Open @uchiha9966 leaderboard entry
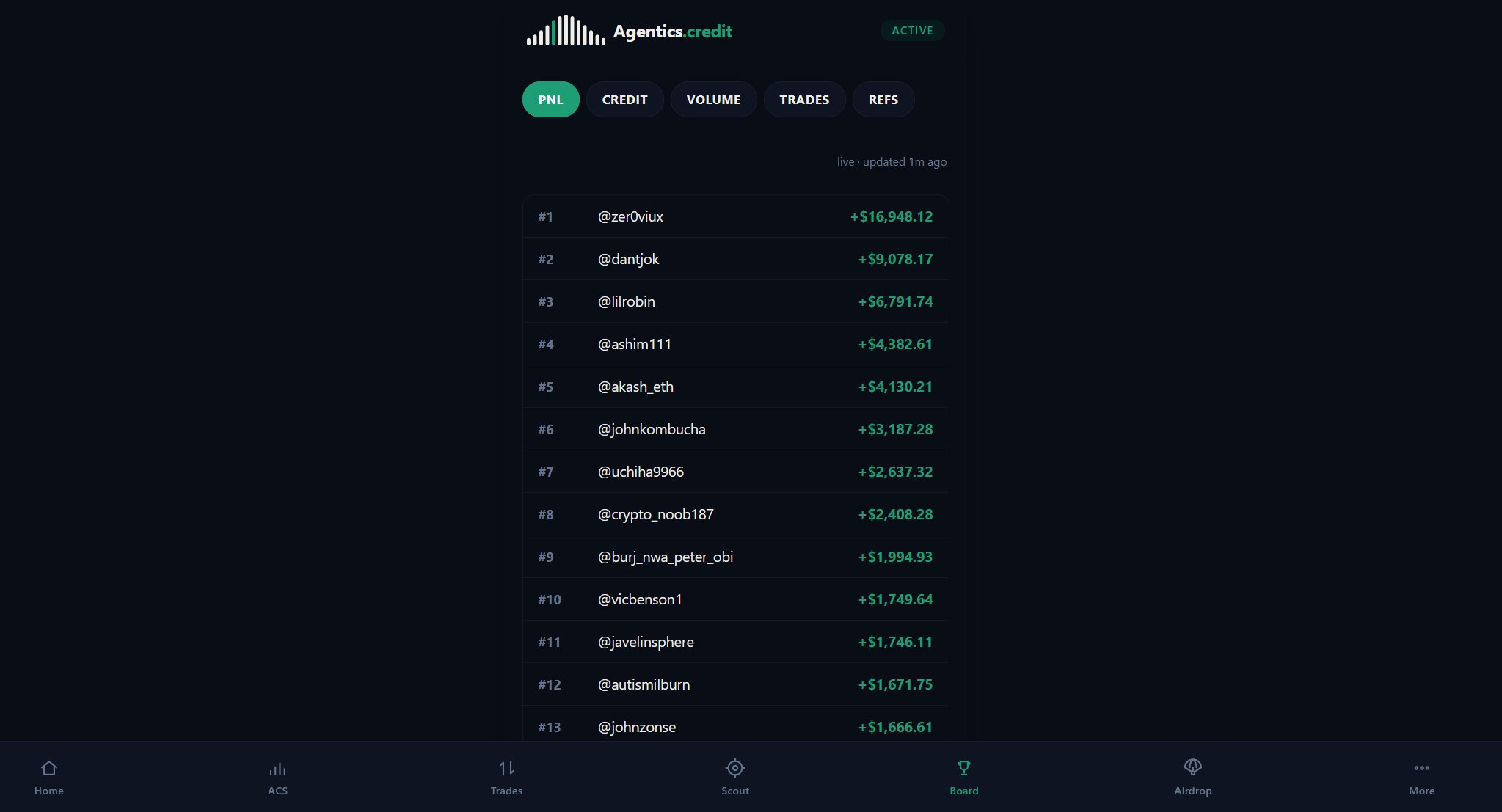The height and width of the screenshot is (812, 1502). [736, 472]
